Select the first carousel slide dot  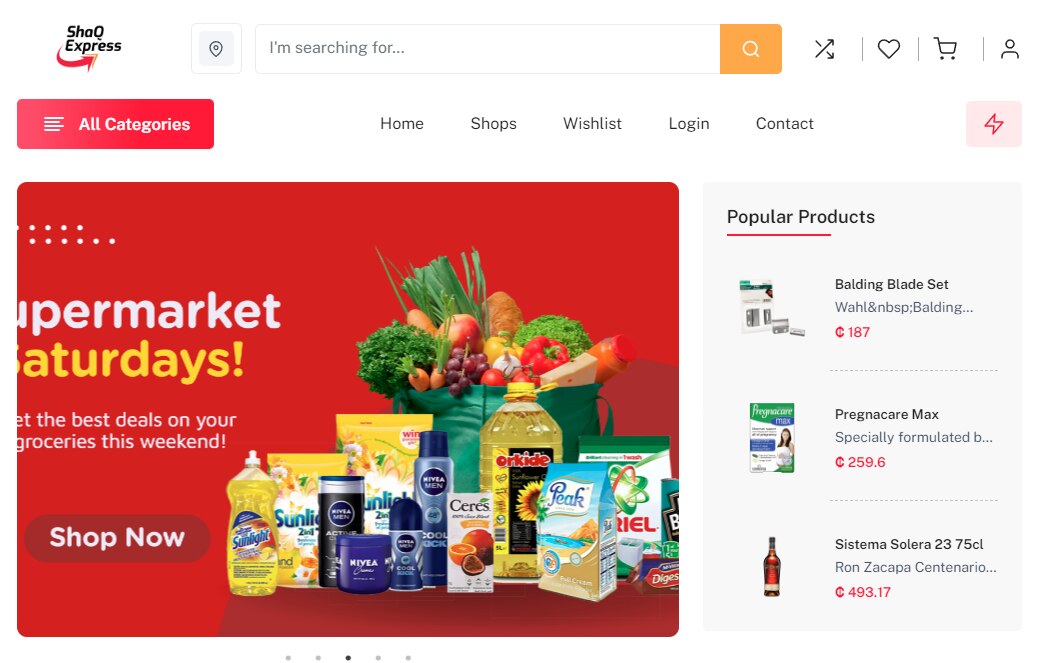click(288, 658)
